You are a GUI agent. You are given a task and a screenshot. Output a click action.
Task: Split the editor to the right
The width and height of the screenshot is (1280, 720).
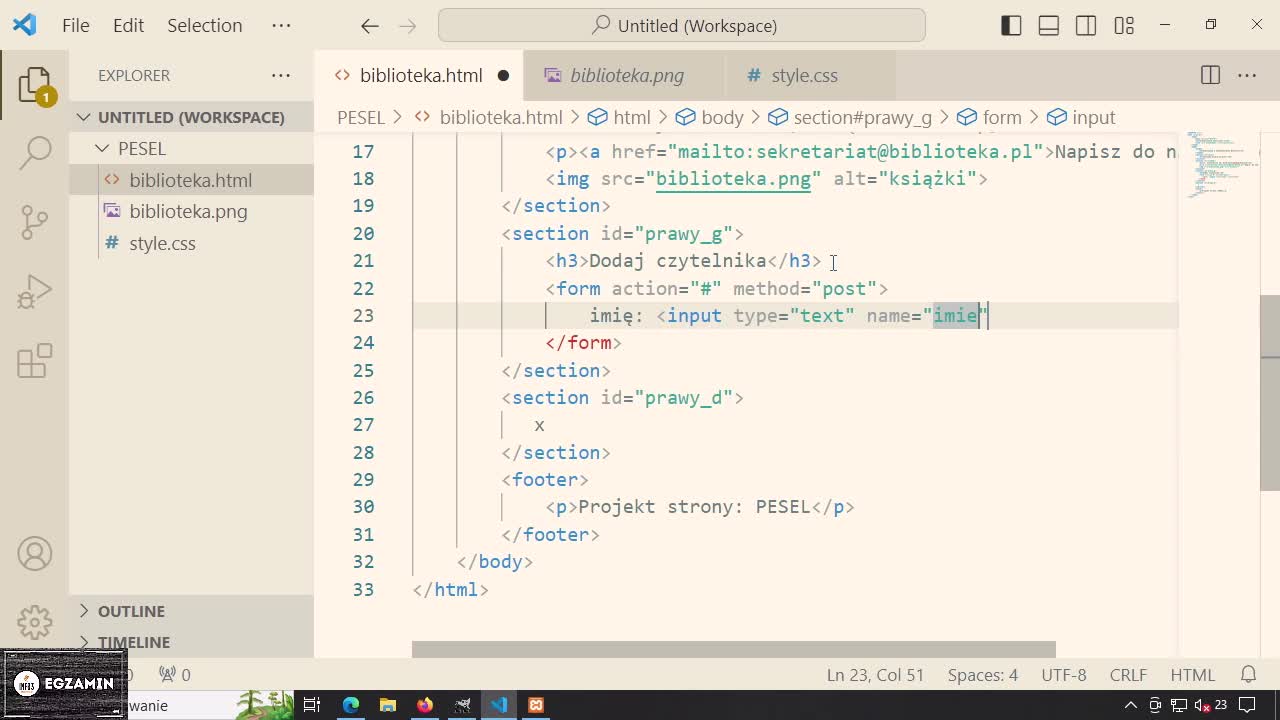(x=1210, y=75)
